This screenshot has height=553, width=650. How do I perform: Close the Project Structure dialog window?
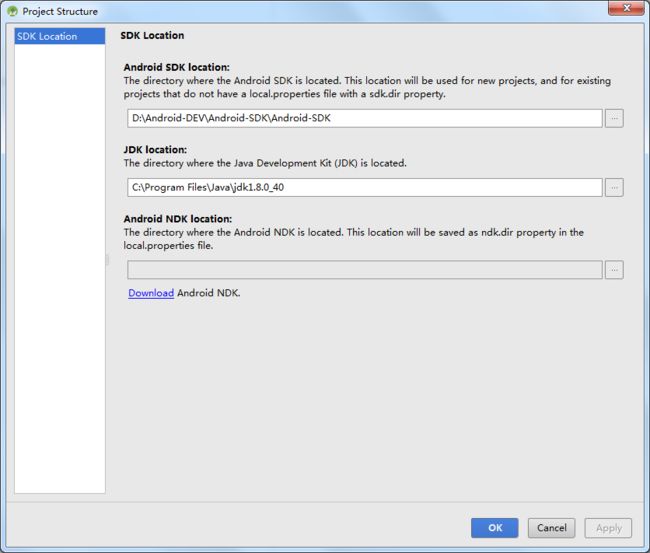626,8
